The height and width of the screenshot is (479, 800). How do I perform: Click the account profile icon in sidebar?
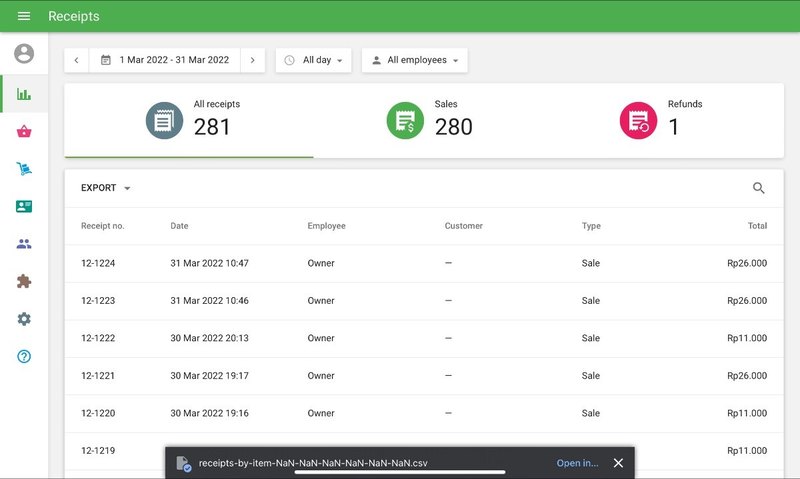tap(24, 54)
